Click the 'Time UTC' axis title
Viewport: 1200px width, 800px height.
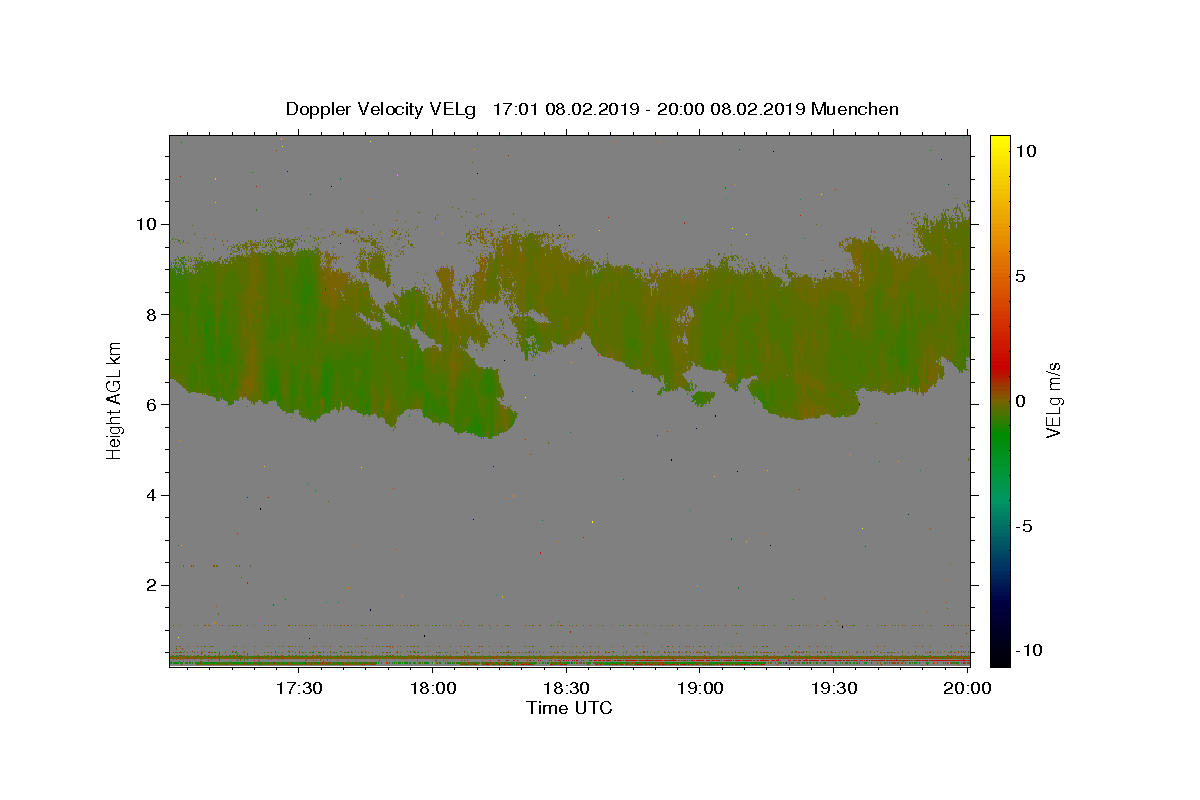coord(569,708)
